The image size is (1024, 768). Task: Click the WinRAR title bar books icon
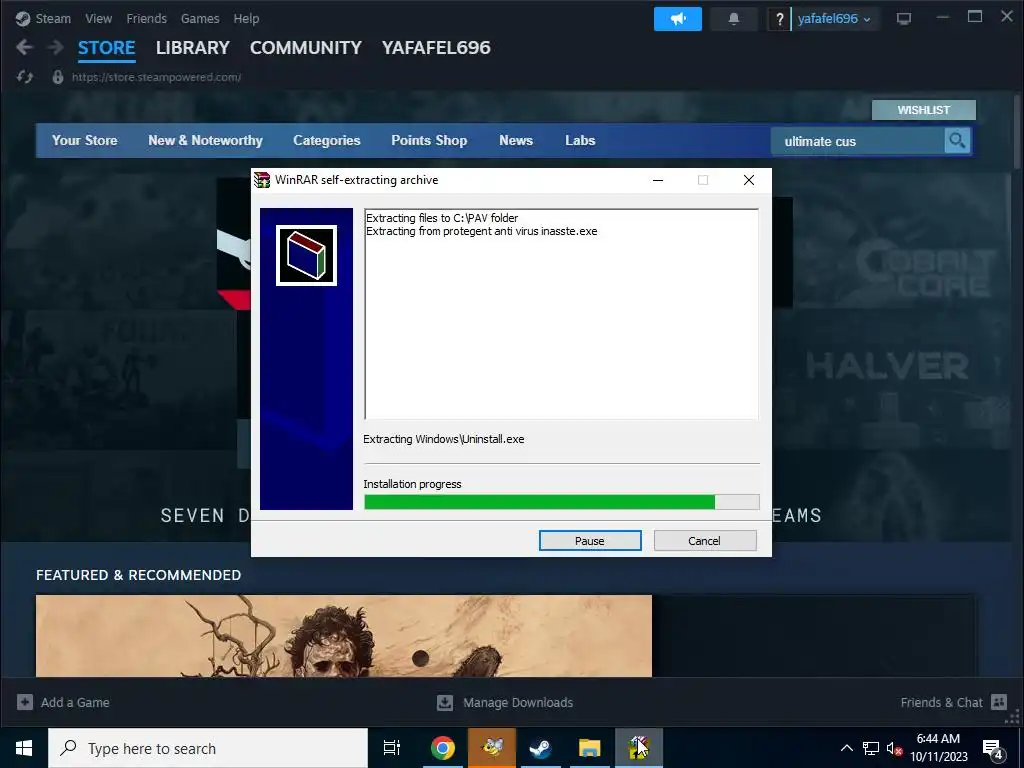(262, 180)
